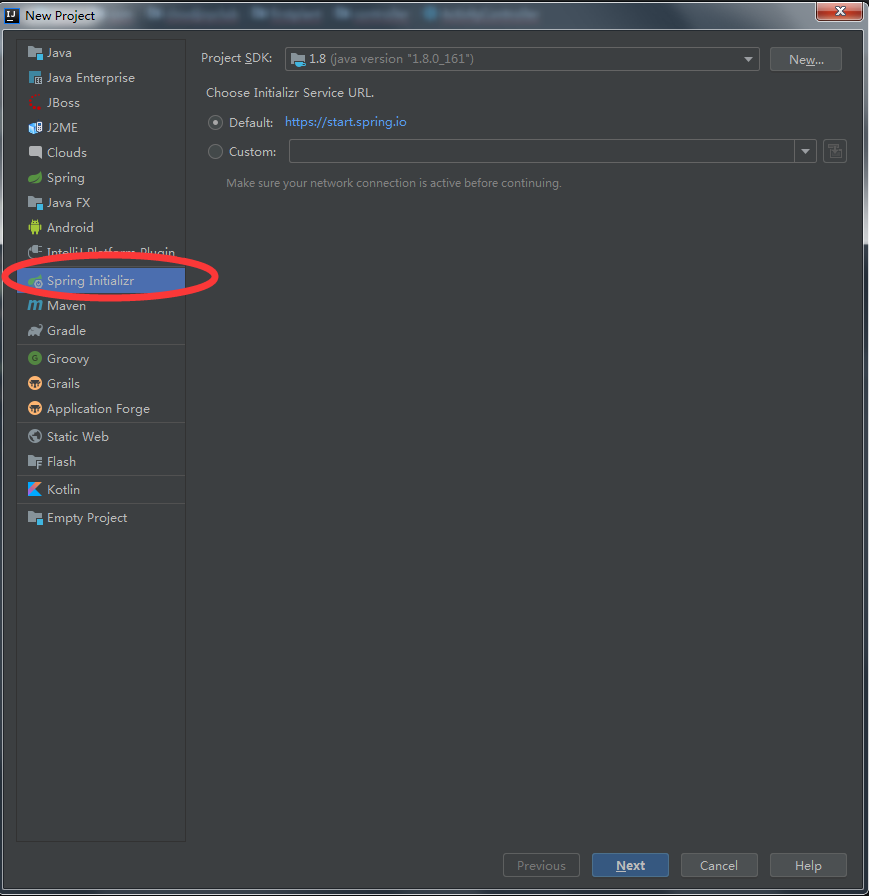869x896 pixels.
Task: Click the Java FX folder icon
Action: (35, 202)
